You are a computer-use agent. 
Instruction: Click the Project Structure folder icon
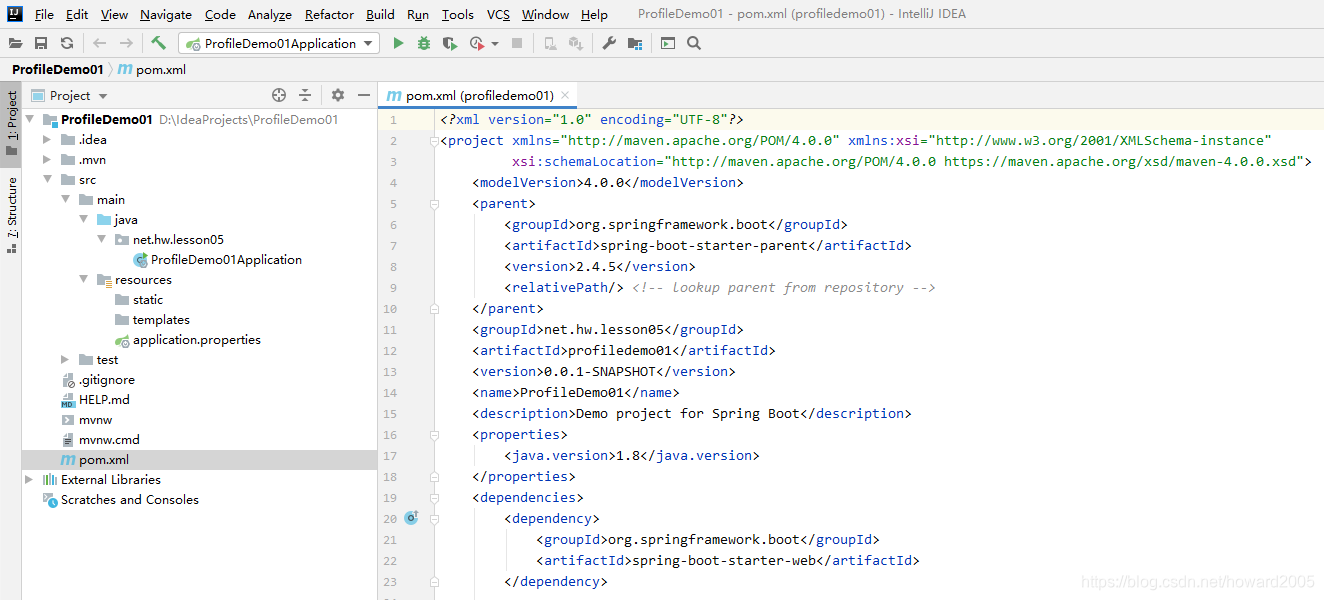tap(635, 43)
